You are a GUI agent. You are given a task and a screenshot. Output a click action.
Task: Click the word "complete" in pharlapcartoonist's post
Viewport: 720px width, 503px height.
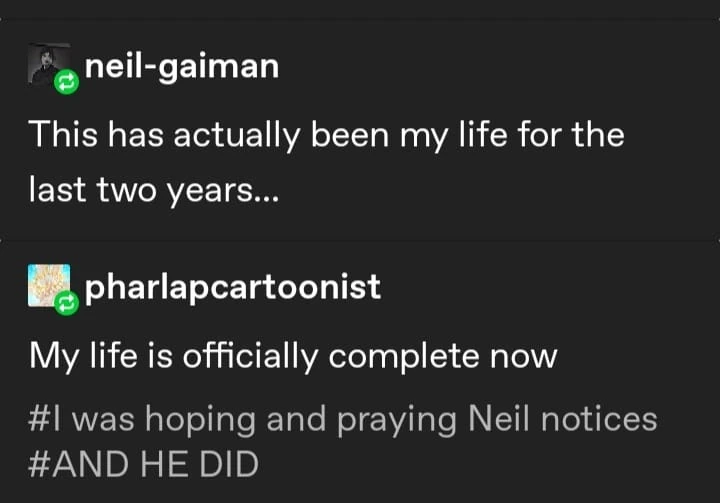pos(413,356)
